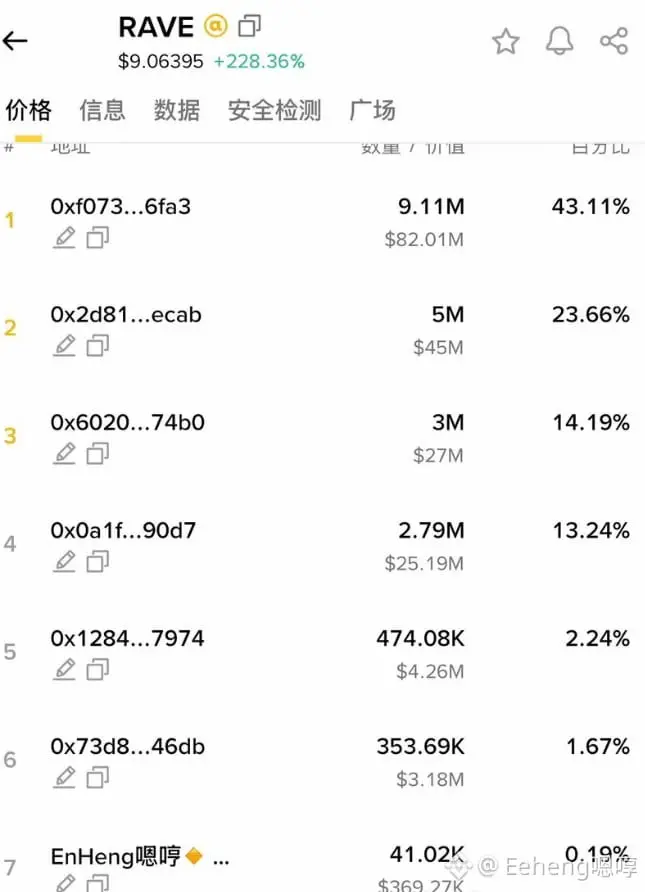Edit label for address 0xf073...6fa3
Image resolution: width=645 pixels, height=892 pixels.
point(64,237)
